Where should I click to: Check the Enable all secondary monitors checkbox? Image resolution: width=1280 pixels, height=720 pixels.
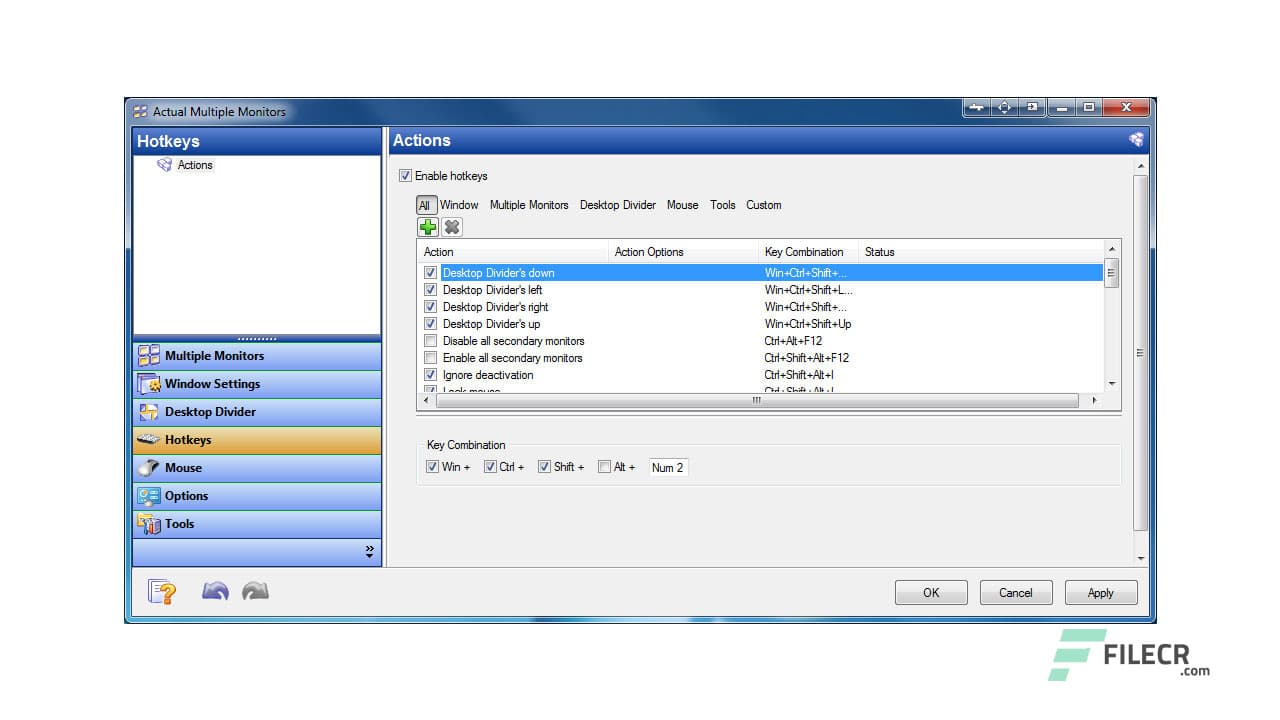point(431,358)
